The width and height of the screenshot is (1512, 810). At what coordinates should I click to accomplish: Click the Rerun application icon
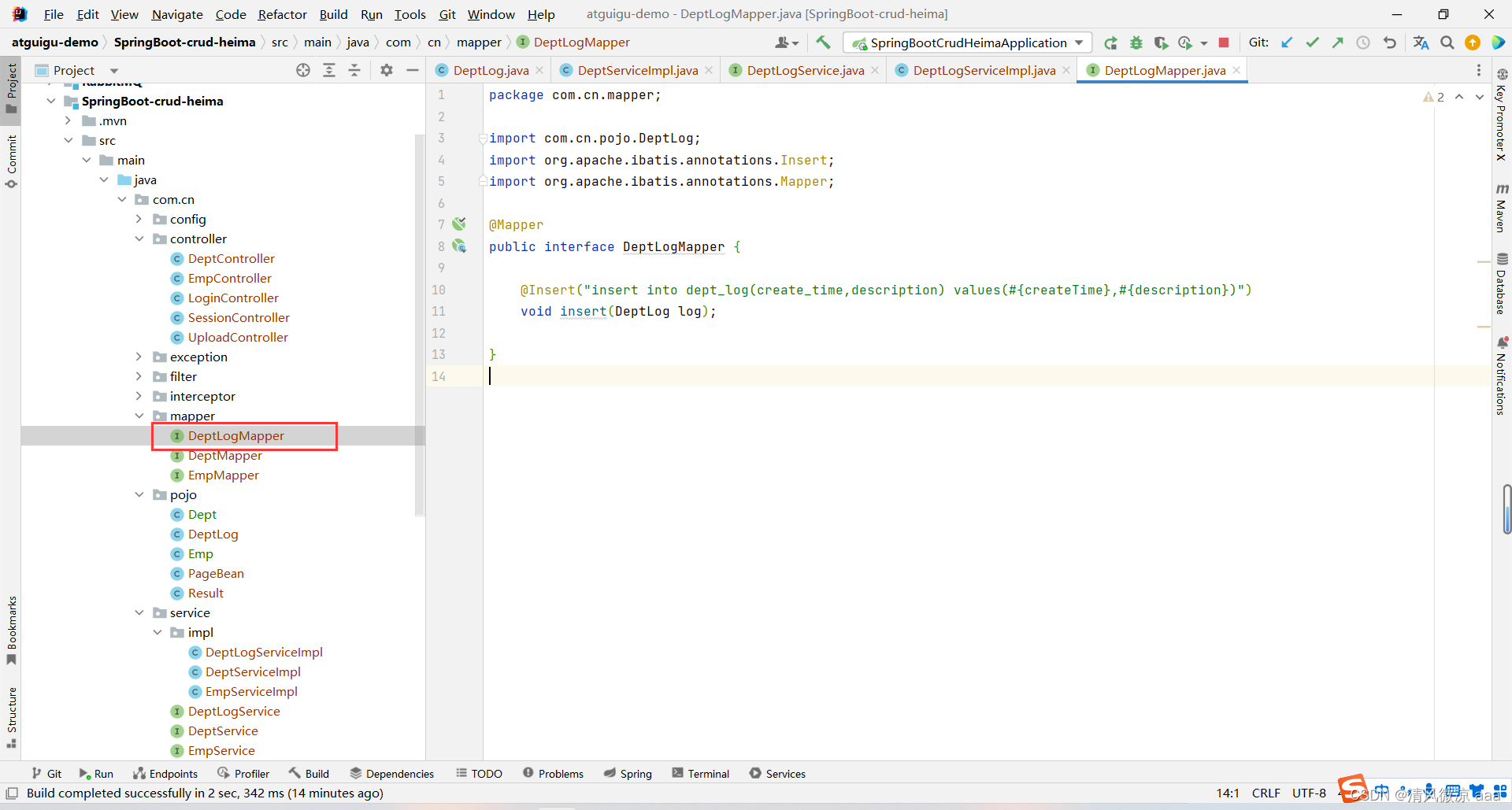(x=1110, y=43)
